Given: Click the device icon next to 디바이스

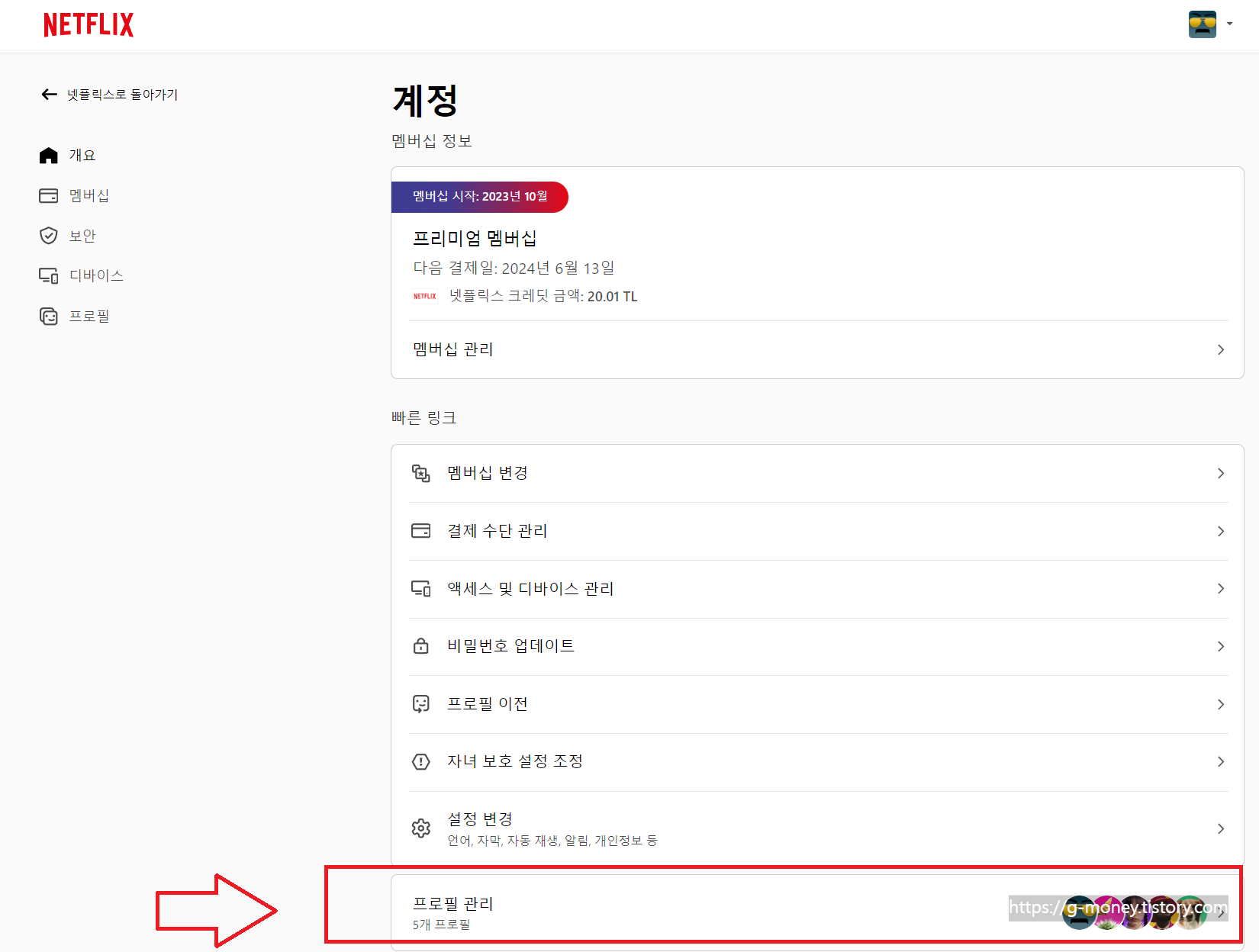Looking at the screenshot, I should click(49, 275).
